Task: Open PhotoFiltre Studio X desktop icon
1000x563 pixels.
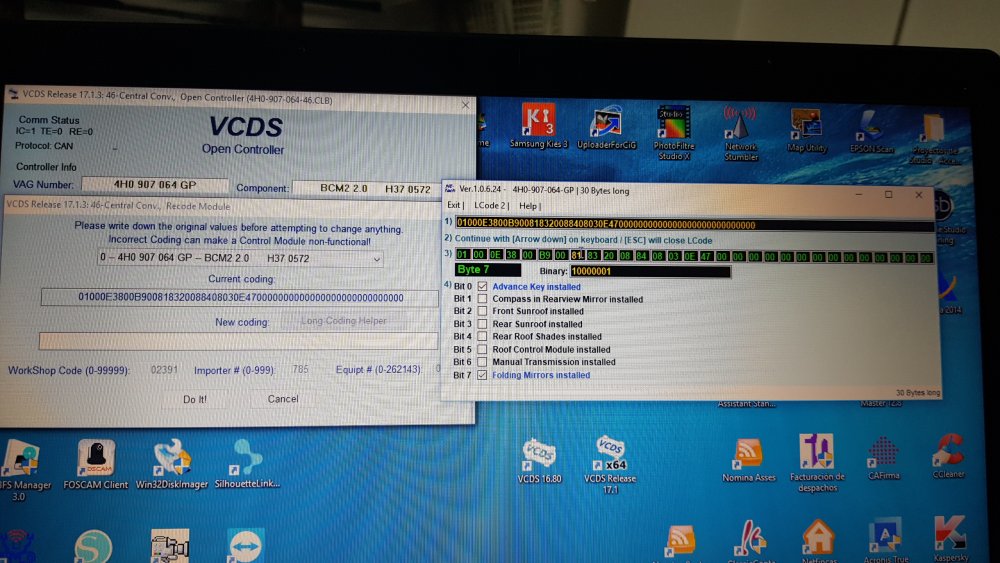Action: coord(673,132)
